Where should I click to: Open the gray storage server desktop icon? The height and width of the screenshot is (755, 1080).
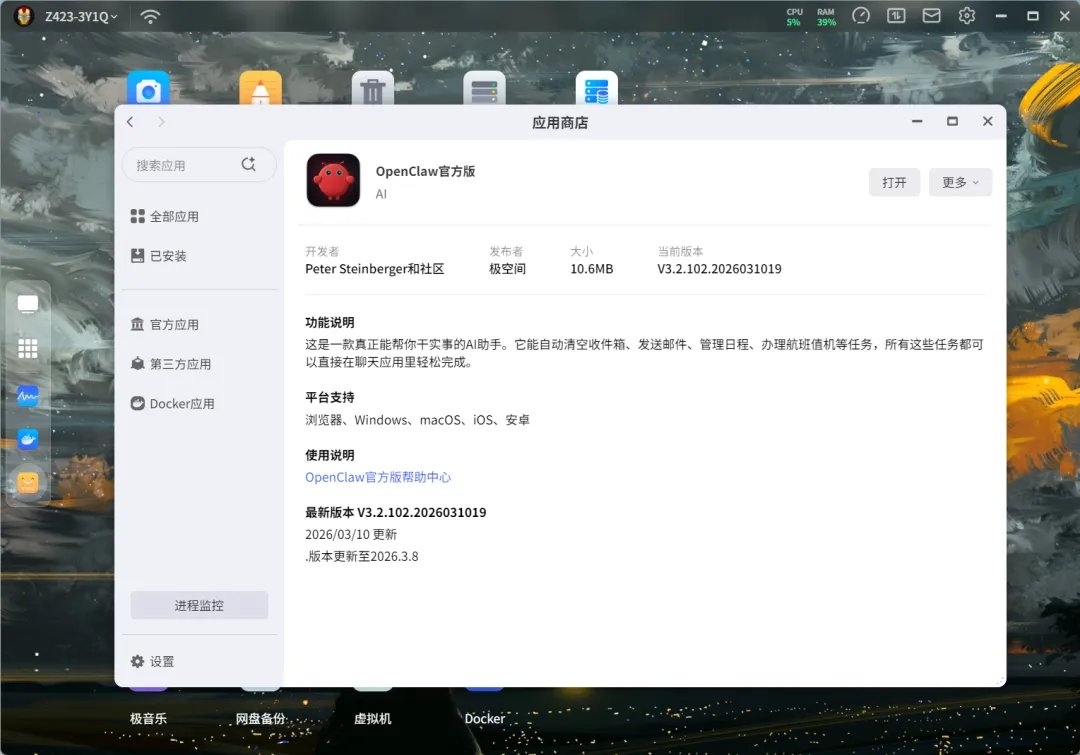pos(484,88)
